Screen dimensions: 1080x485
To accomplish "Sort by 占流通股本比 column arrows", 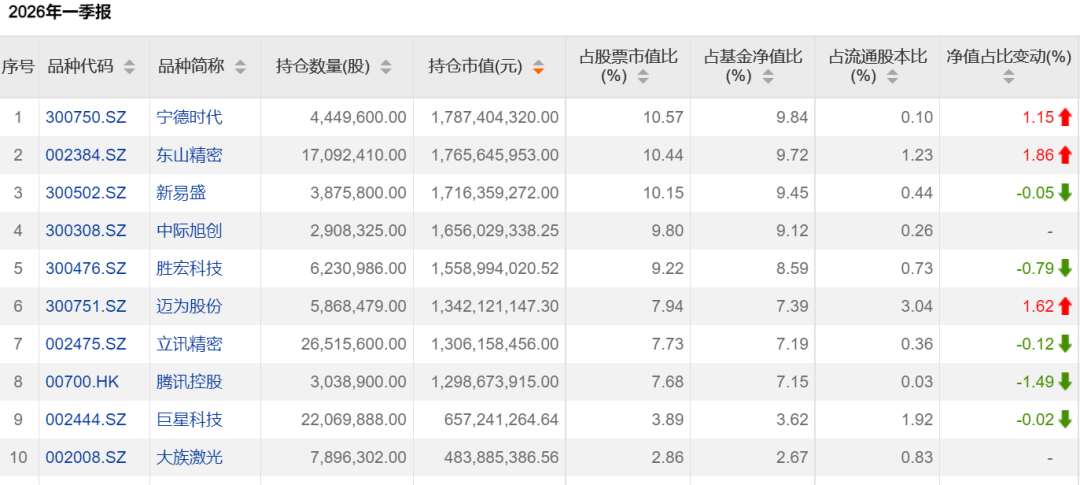I will [x=893, y=76].
